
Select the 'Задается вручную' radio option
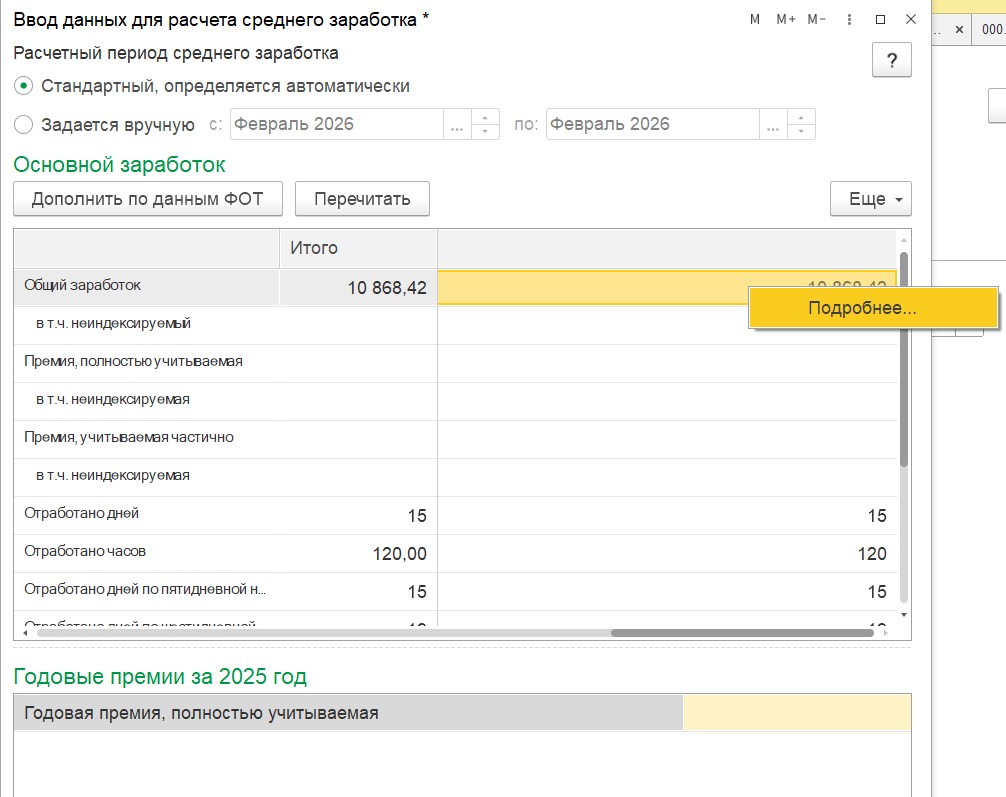25,125
